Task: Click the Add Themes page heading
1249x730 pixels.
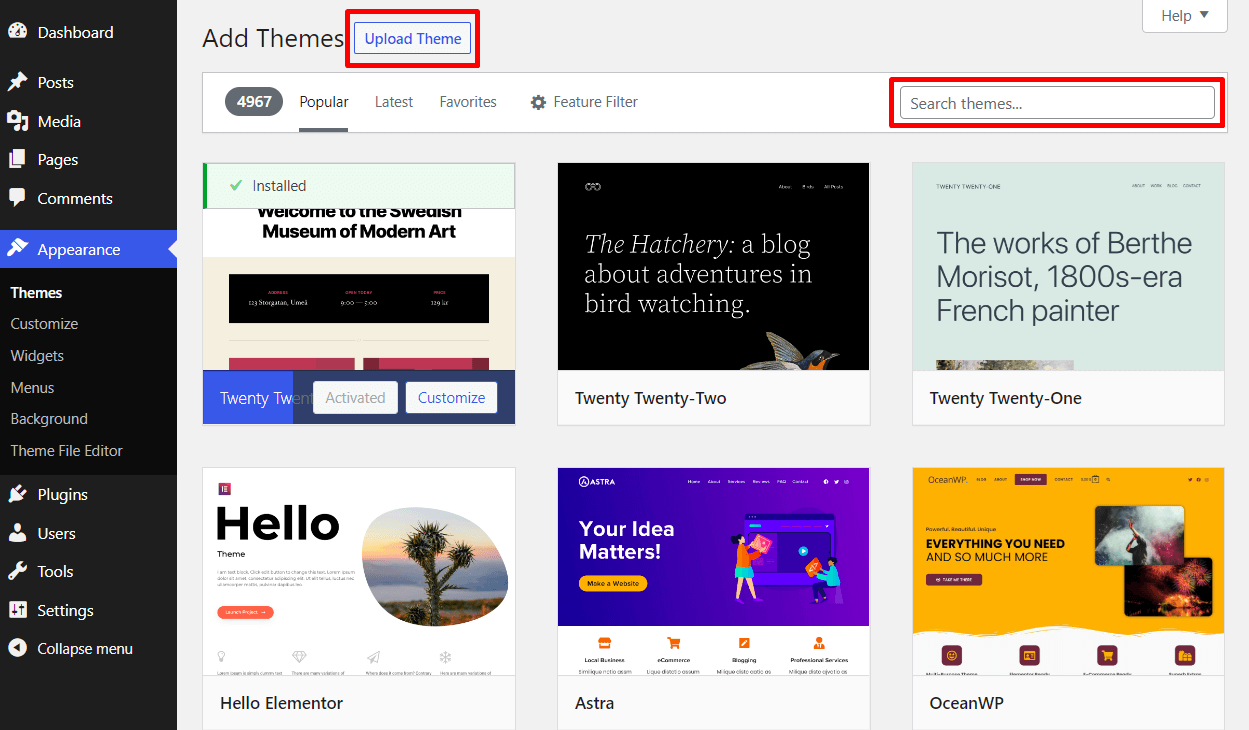Action: (x=273, y=38)
